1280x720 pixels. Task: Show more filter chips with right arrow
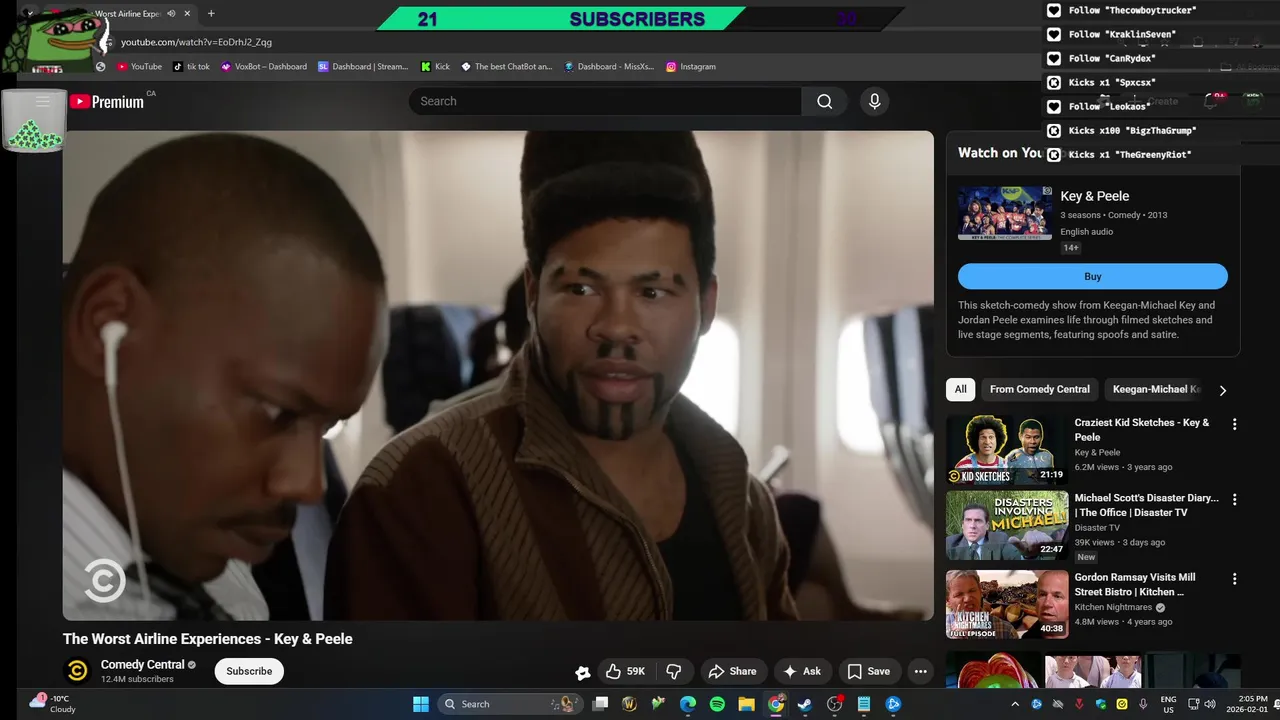tap(1222, 390)
